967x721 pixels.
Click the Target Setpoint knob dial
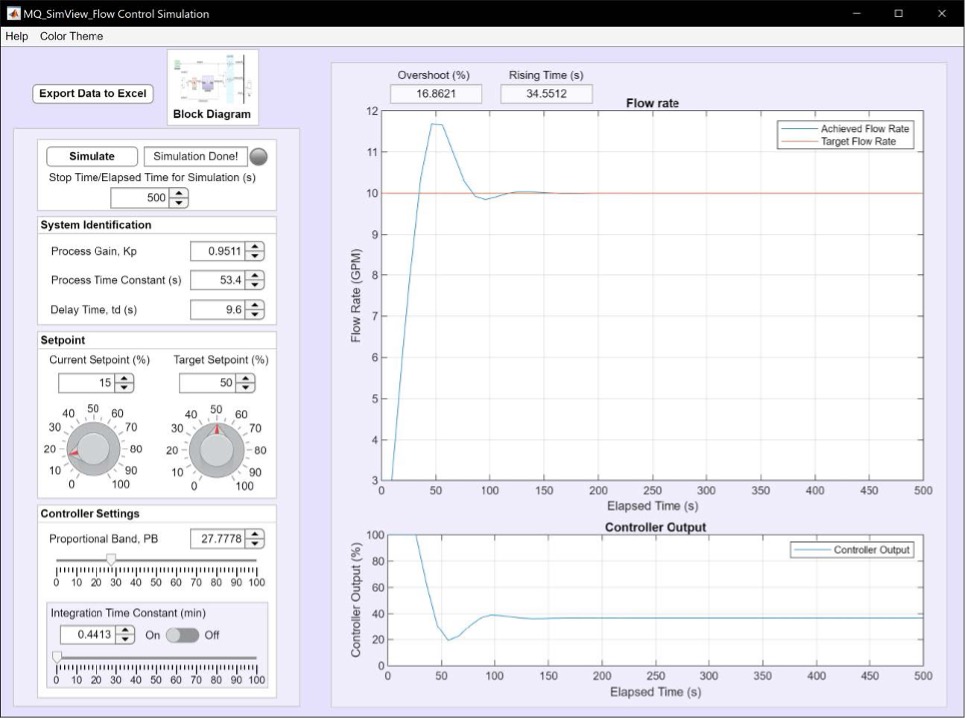click(218, 448)
